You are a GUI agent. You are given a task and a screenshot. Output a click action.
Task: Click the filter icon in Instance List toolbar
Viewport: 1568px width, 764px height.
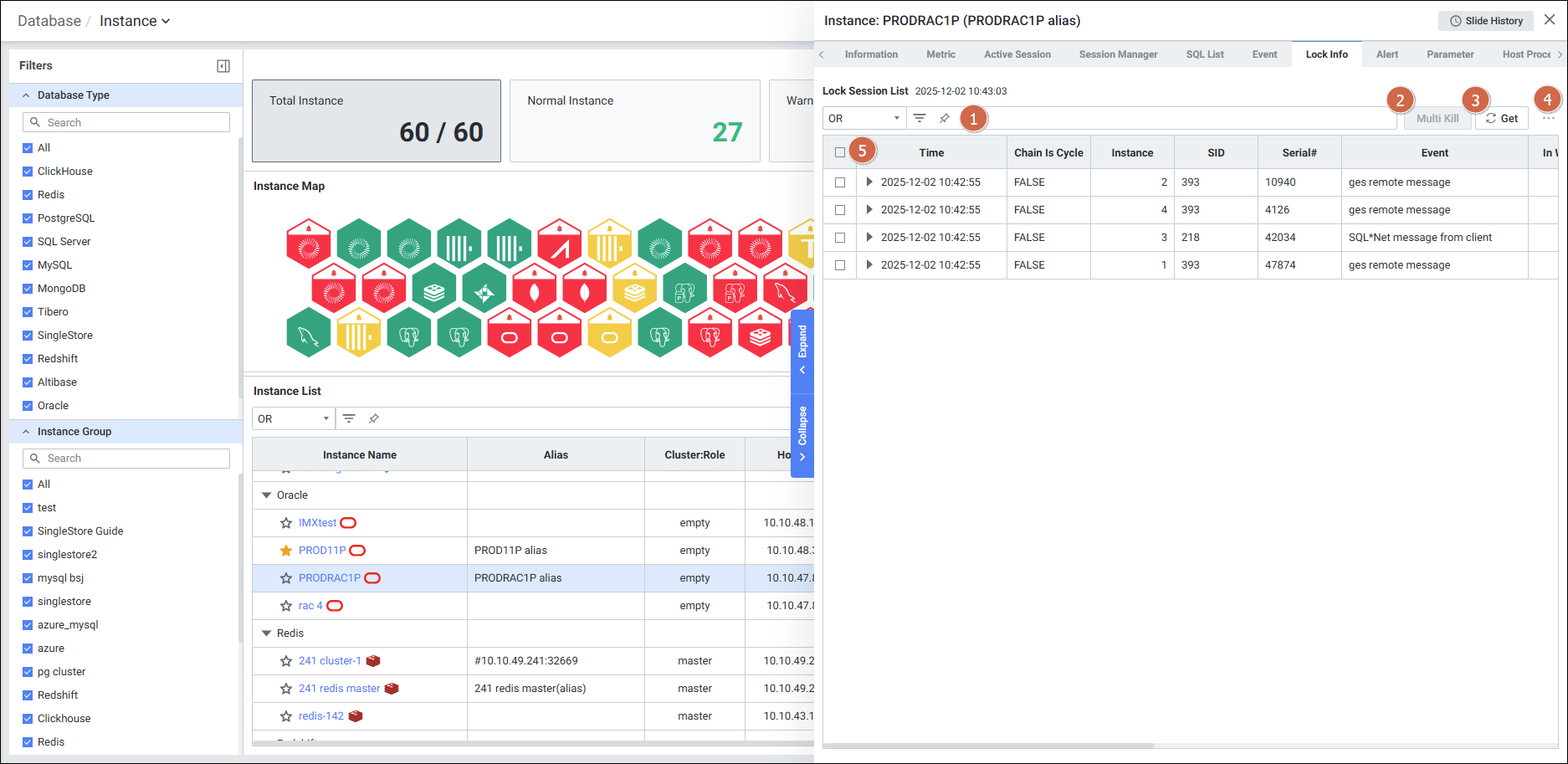click(349, 418)
